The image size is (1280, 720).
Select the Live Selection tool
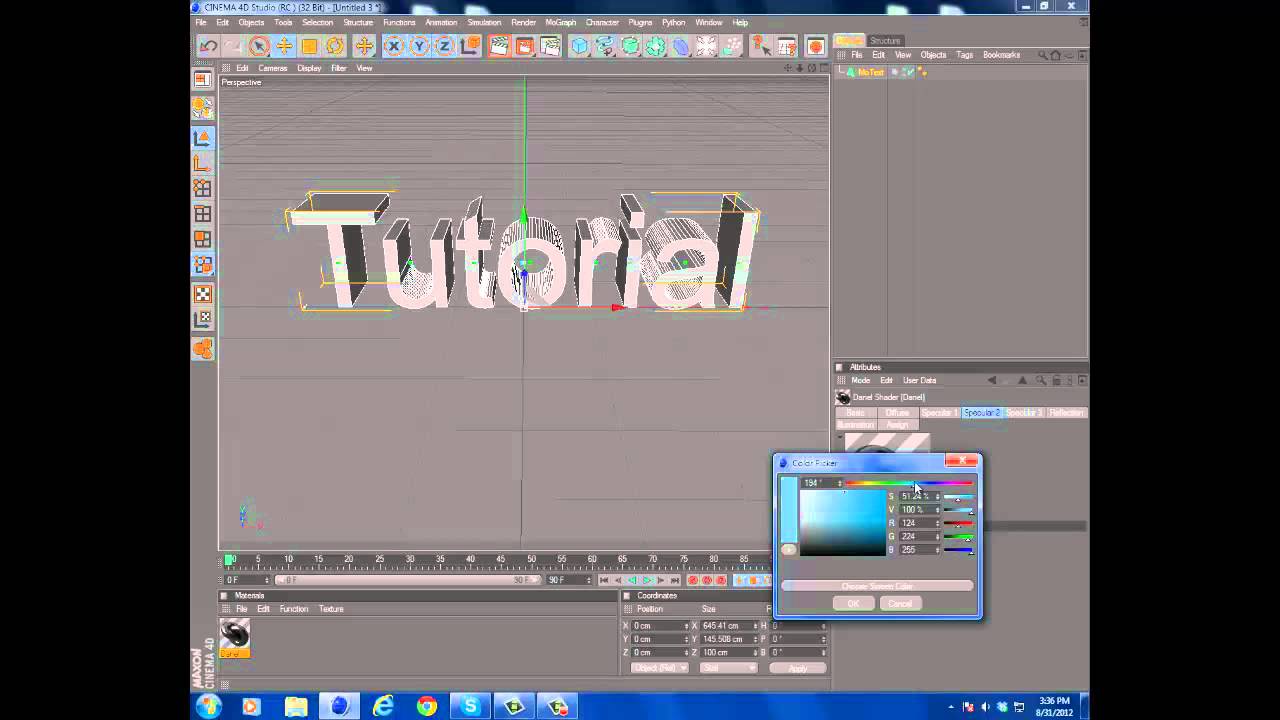click(x=259, y=46)
